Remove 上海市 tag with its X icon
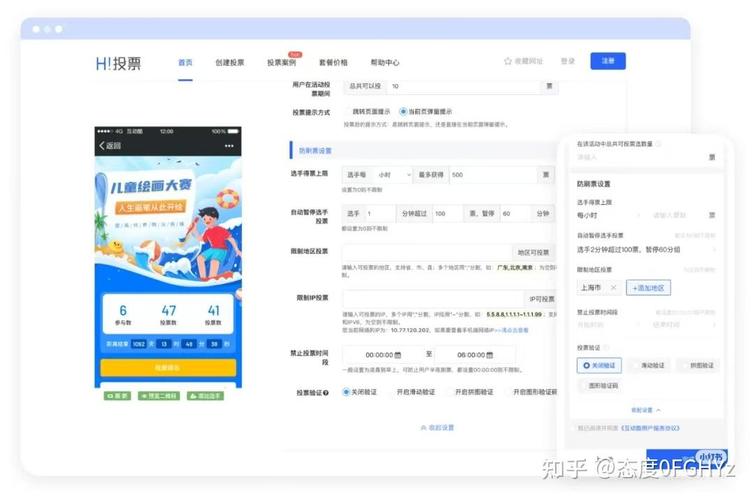The height and width of the screenshot is (500, 755). pos(613,288)
